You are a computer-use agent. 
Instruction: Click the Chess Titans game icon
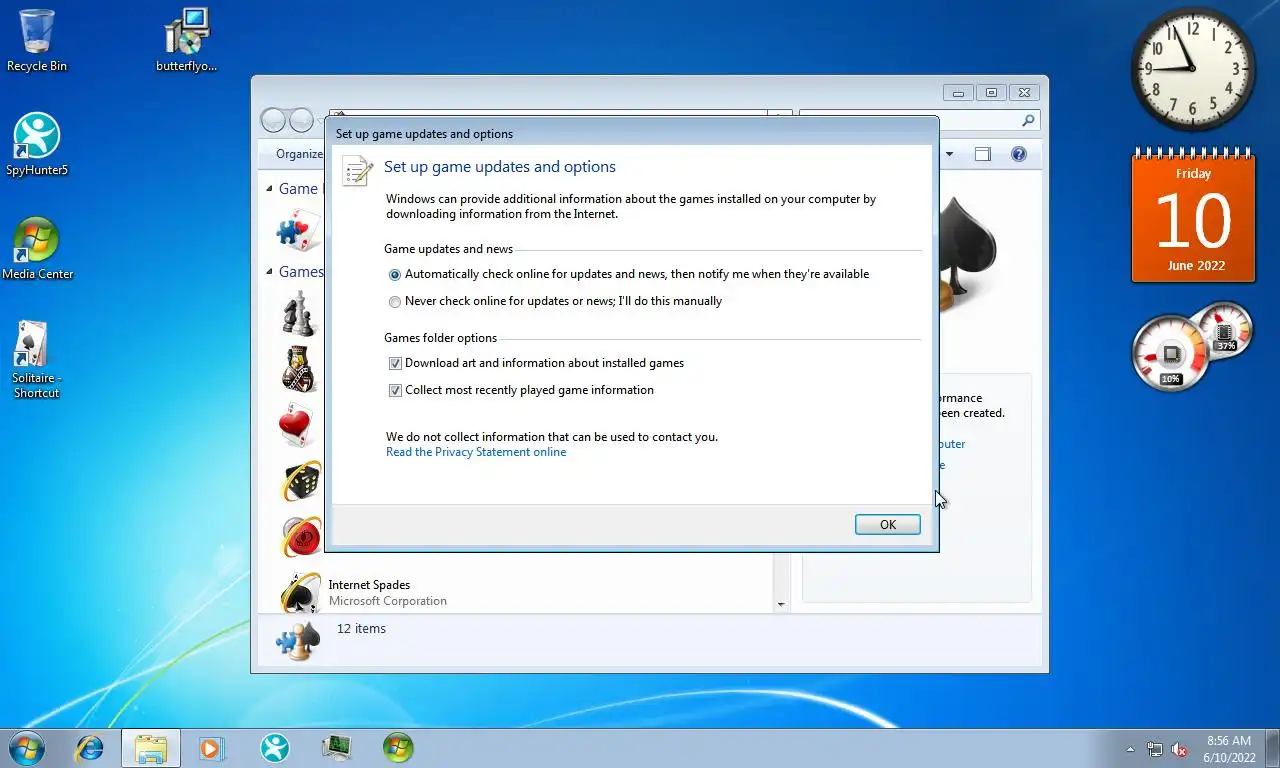[x=299, y=314]
